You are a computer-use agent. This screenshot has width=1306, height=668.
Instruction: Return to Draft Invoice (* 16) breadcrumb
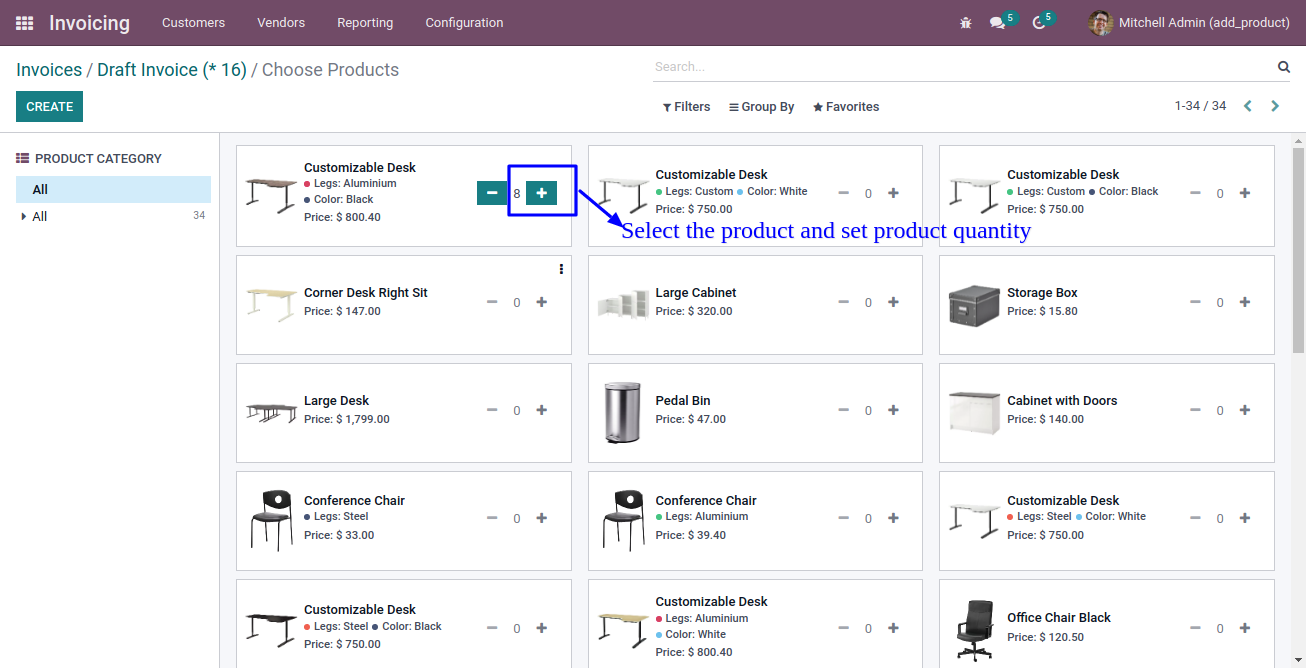pyautogui.click(x=172, y=70)
